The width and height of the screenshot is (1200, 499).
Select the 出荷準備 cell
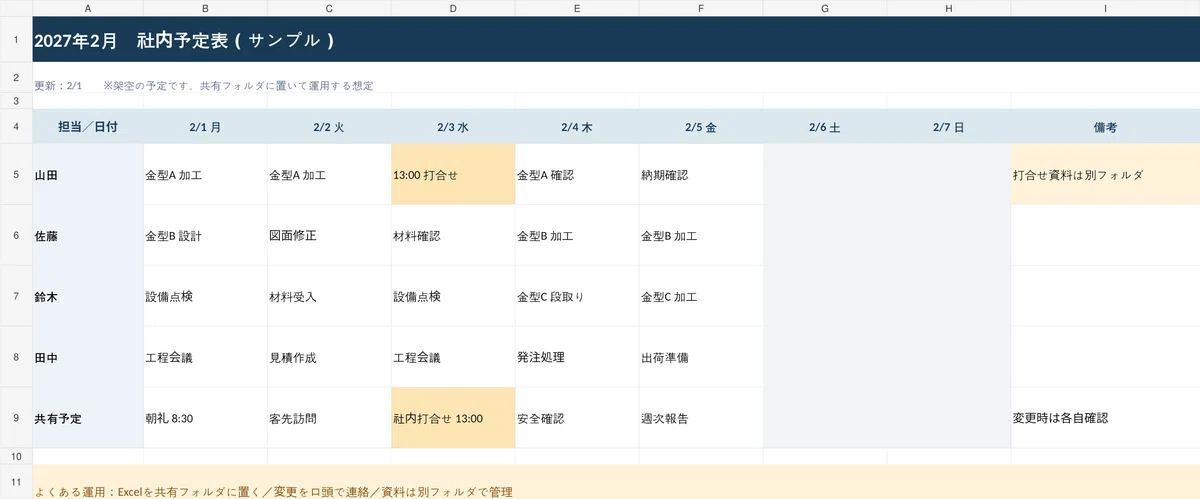[702, 357]
